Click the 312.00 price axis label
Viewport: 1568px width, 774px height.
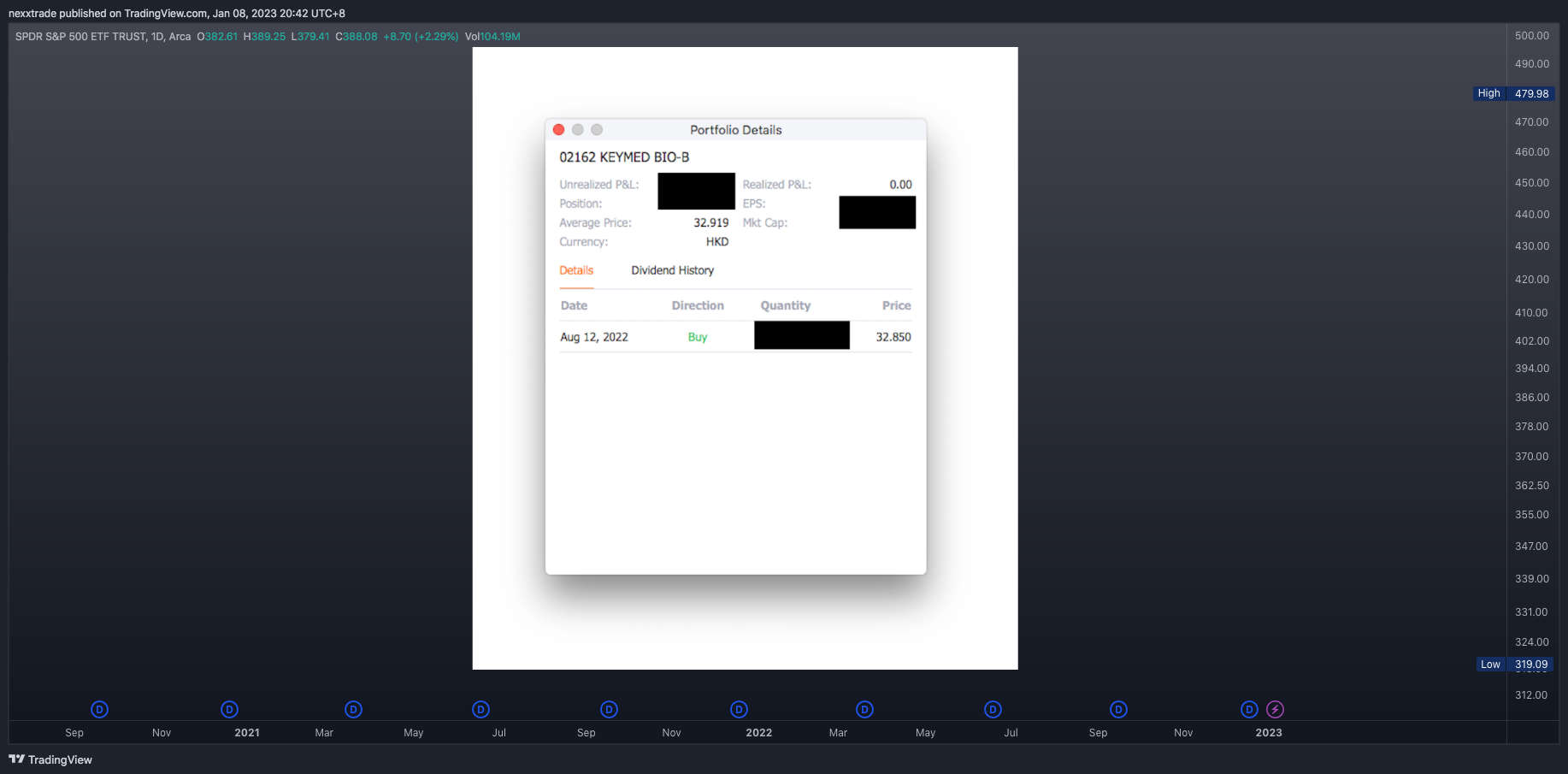(x=1531, y=695)
